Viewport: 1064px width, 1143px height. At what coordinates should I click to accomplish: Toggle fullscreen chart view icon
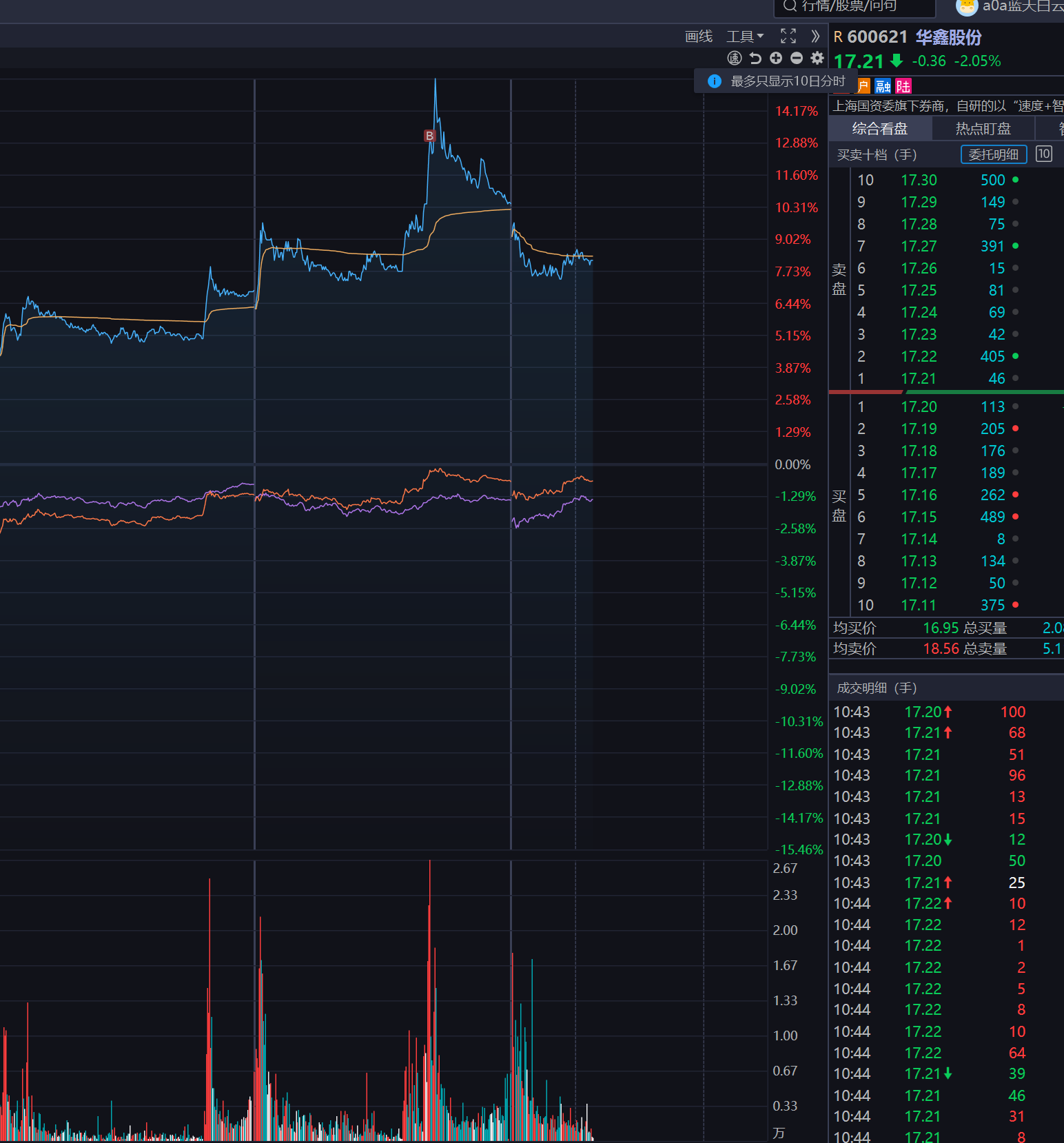pyautogui.click(x=788, y=37)
